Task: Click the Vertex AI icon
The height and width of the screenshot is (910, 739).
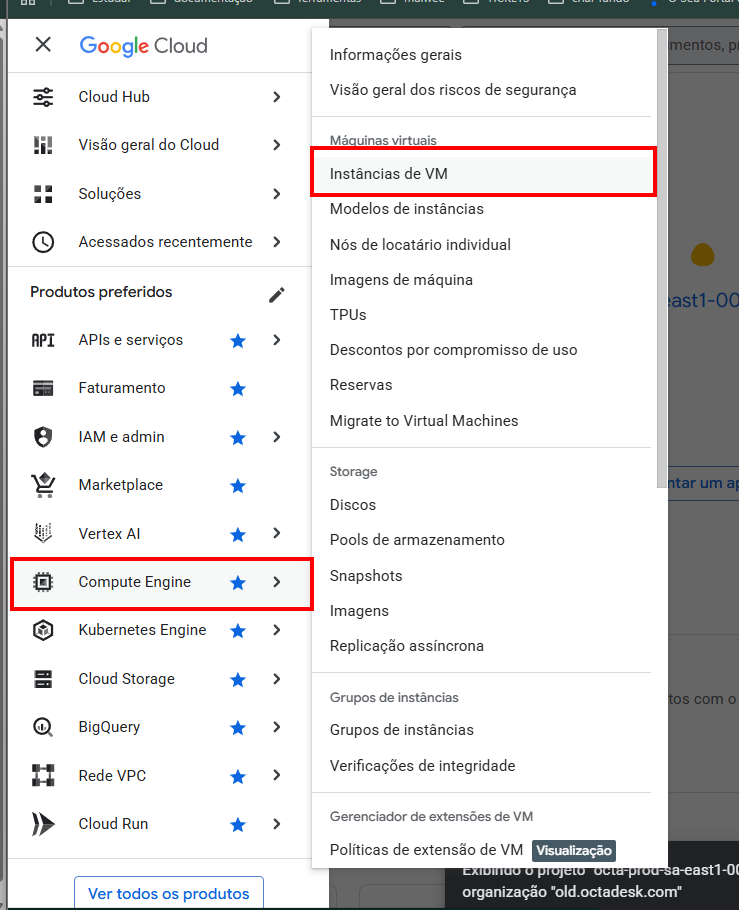Action: pos(43,534)
